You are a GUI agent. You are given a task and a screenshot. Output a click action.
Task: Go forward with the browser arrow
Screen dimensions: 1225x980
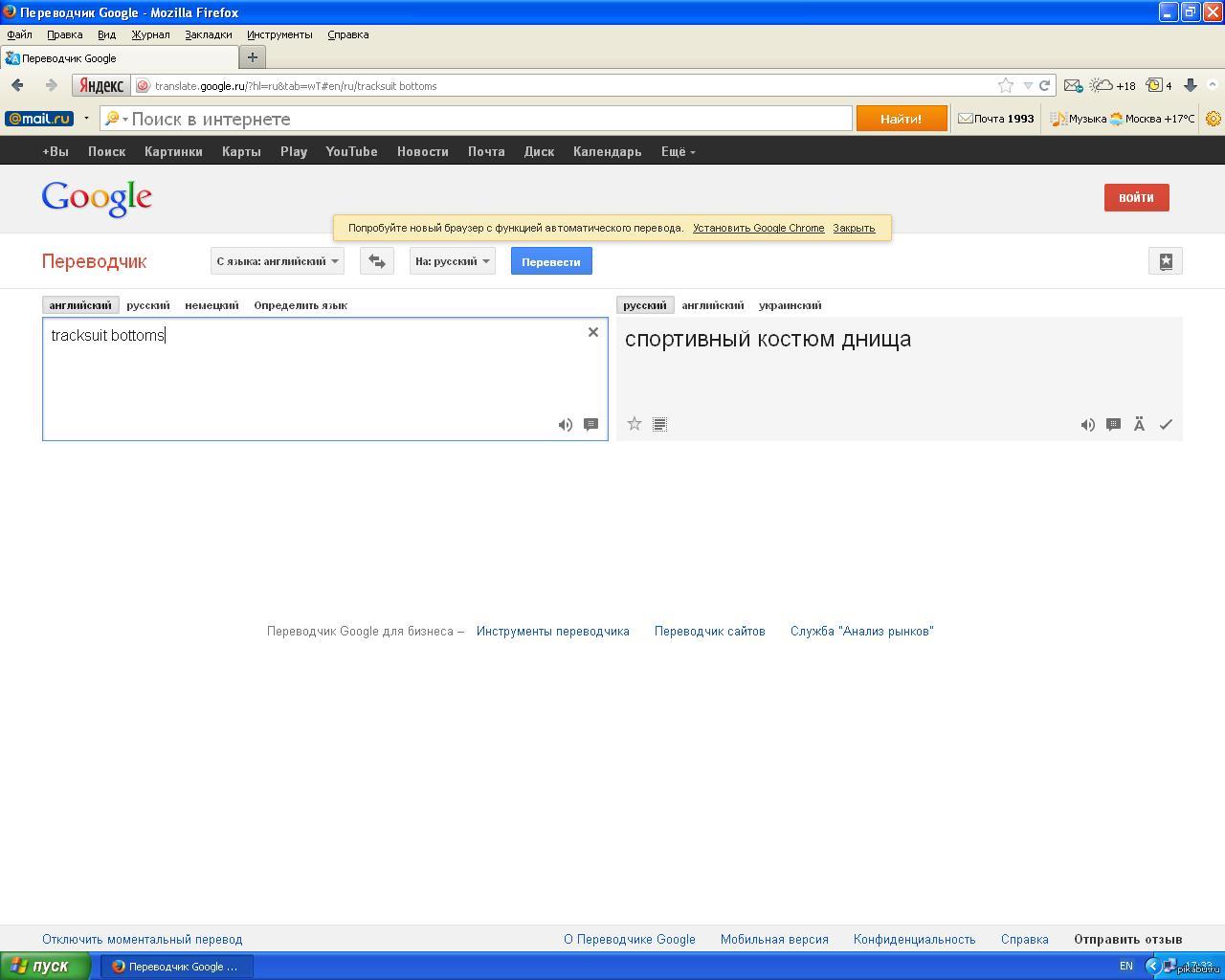coord(51,85)
